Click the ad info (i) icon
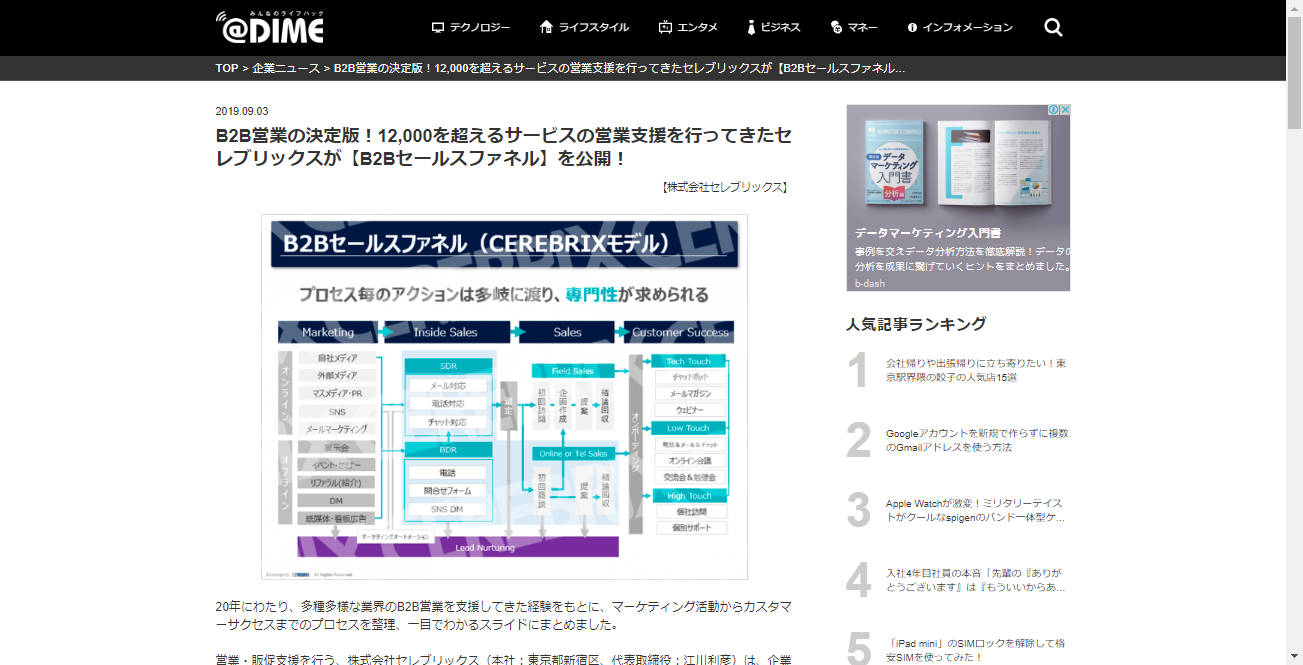1303x665 pixels. pyautogui.click(x=1054, y=110)
